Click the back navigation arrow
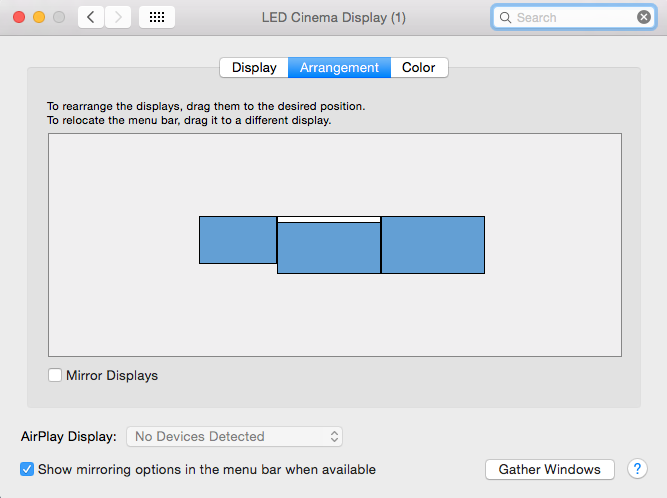The width and height of the screenshot is (667, 498). [91, 17]
